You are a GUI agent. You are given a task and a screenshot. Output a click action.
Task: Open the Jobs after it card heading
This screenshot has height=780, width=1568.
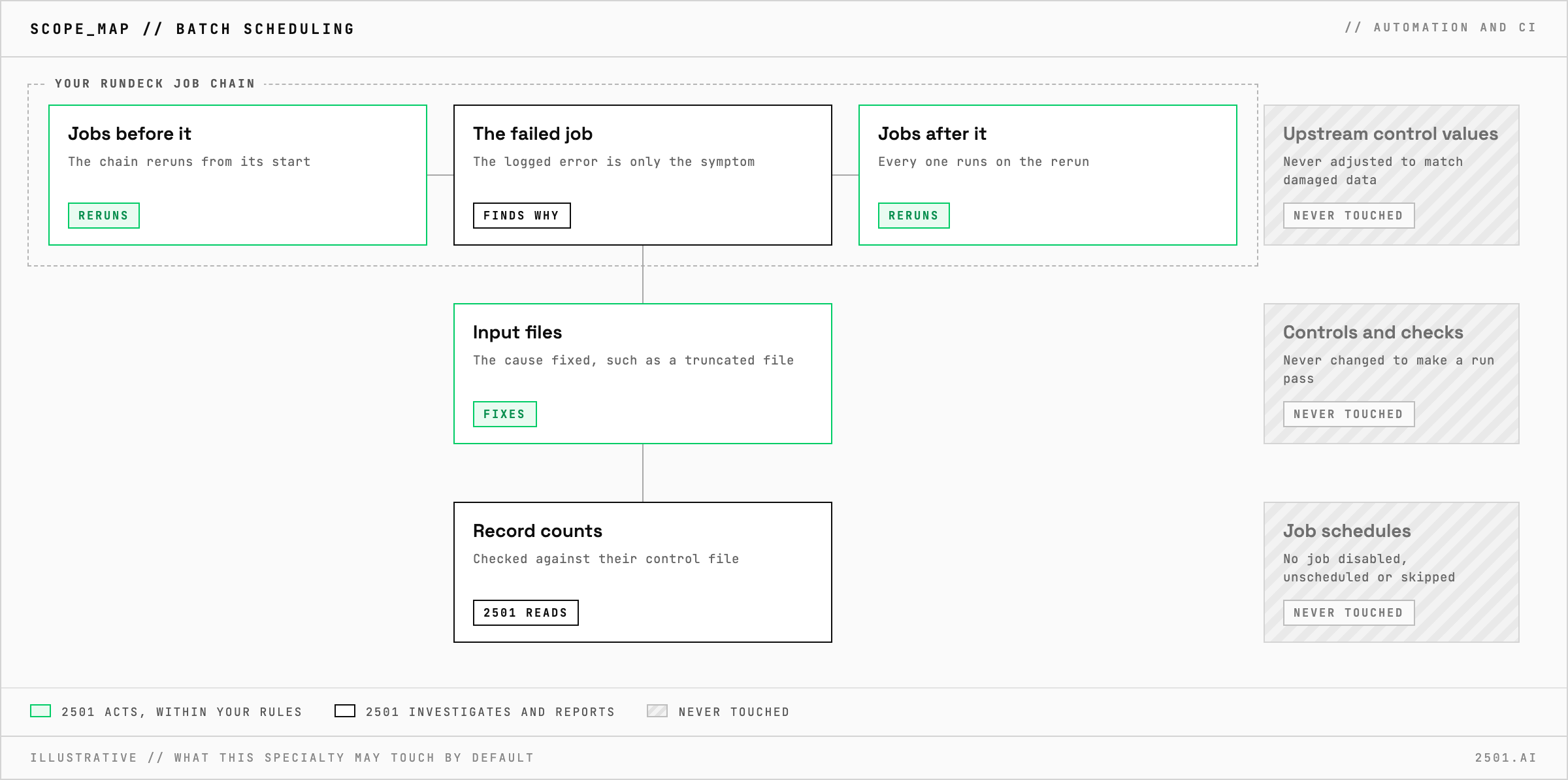coord(932,133)
